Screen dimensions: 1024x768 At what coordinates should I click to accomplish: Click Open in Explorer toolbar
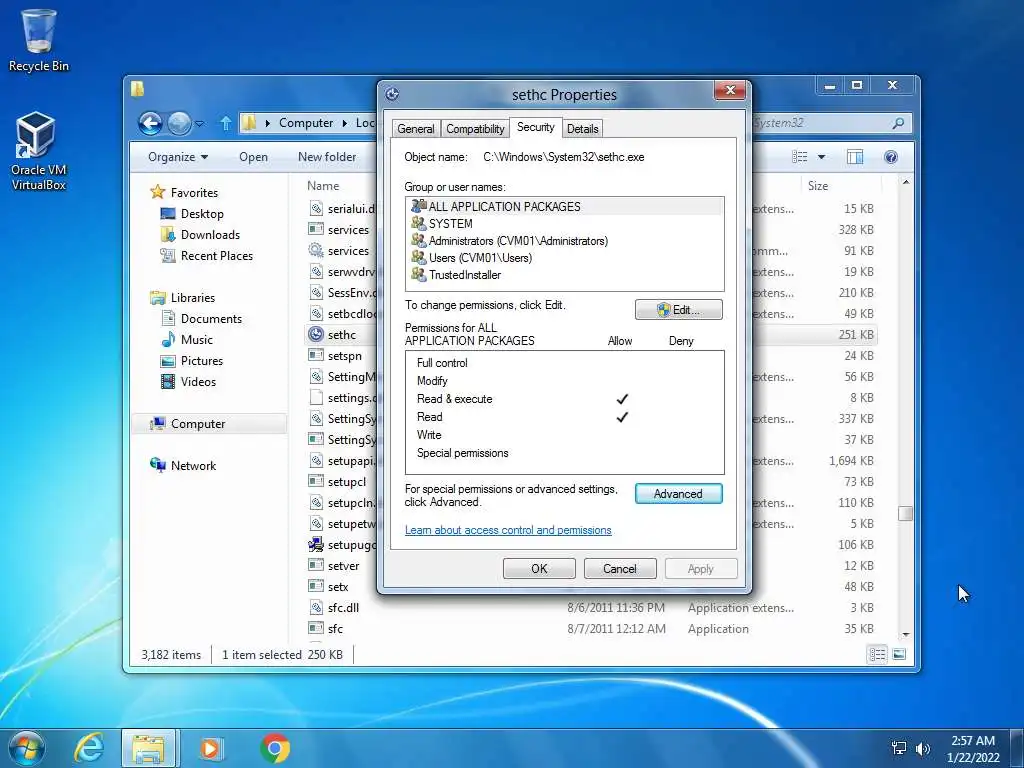[x=253, y=157]
